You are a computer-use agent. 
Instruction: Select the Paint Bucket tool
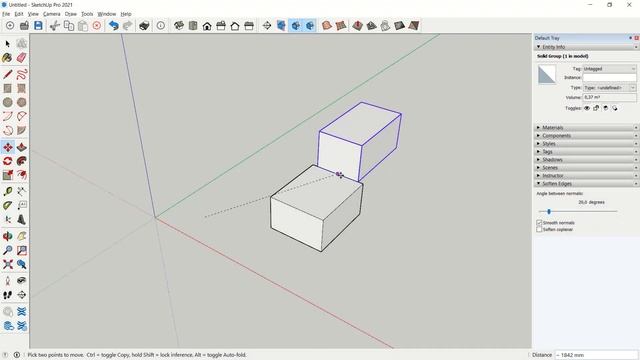pyautogui.click(x=8, y=58)
